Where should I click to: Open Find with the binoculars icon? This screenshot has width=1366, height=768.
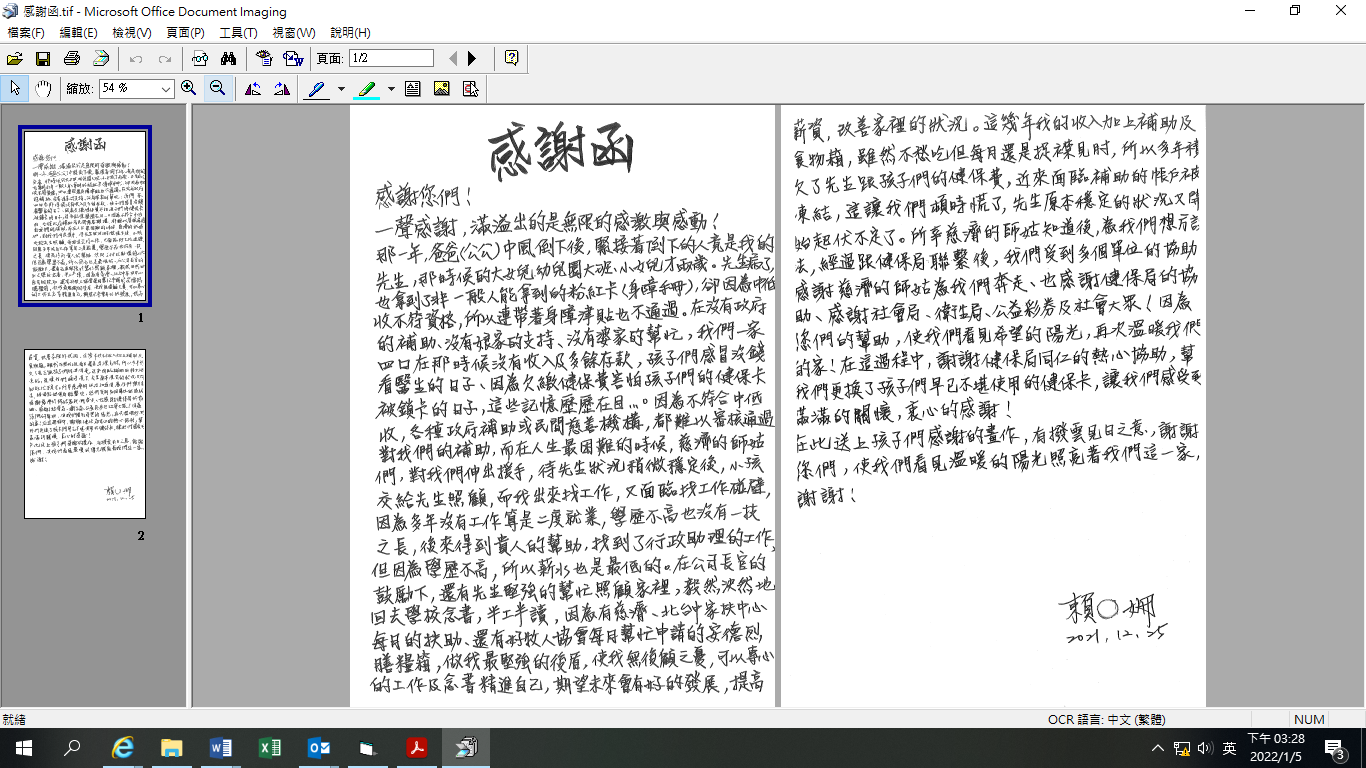[228, 59]
